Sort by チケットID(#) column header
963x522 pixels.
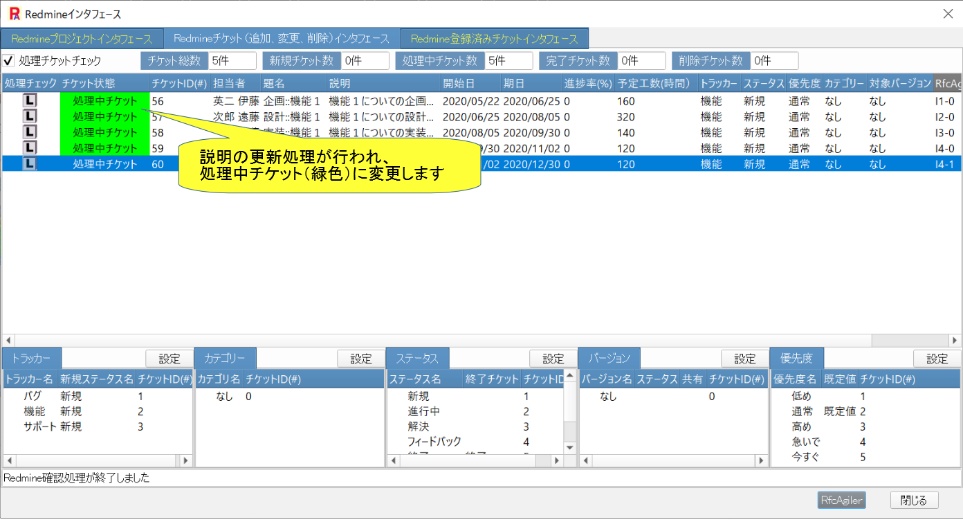tap(179, 84)
